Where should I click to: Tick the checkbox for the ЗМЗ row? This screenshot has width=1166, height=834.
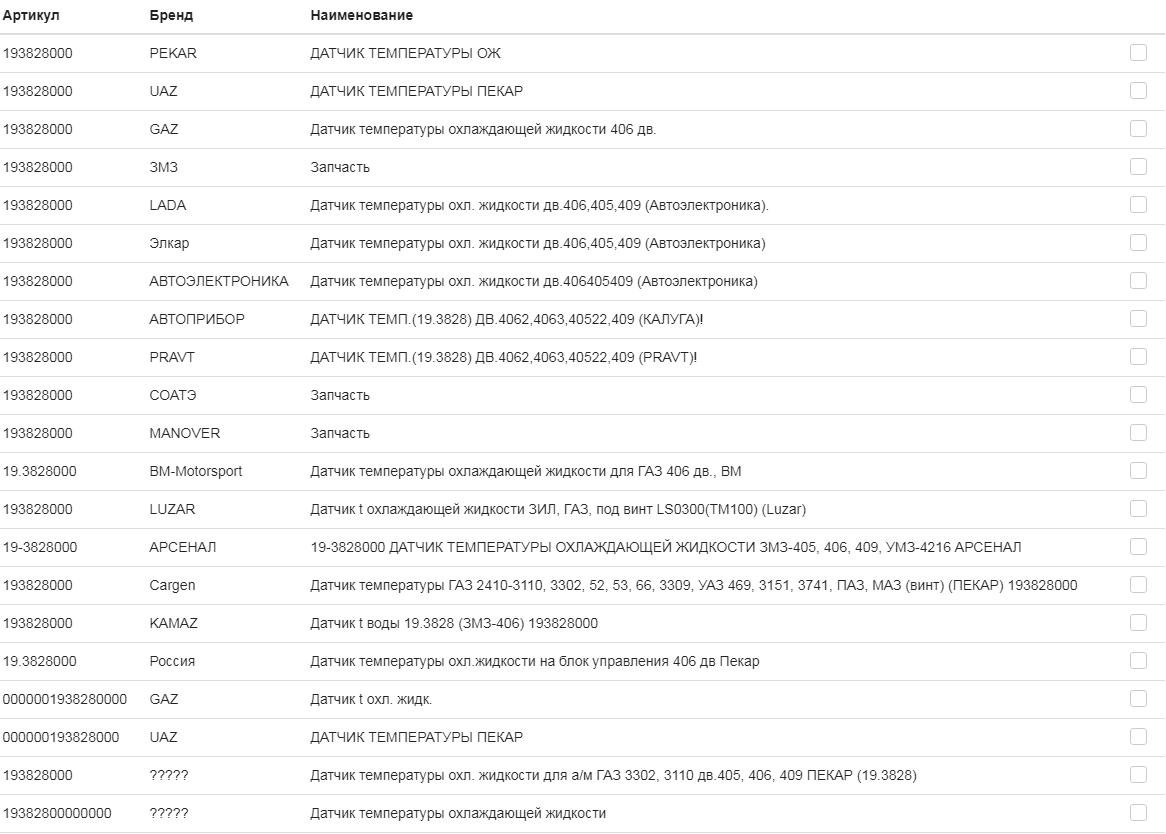(1138, 167)
